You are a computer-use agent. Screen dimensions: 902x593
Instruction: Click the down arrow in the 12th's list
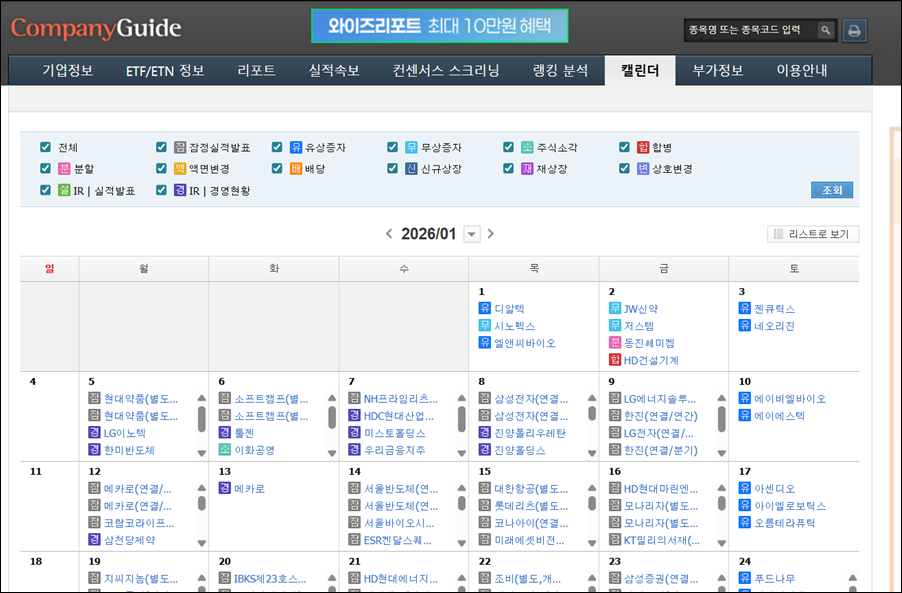click(x=201, y=543)
